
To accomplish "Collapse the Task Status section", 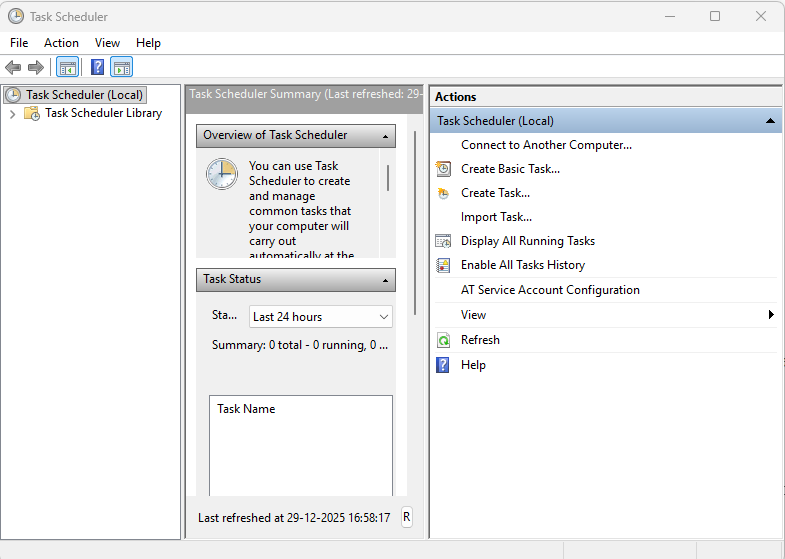I will click(384, 280).
